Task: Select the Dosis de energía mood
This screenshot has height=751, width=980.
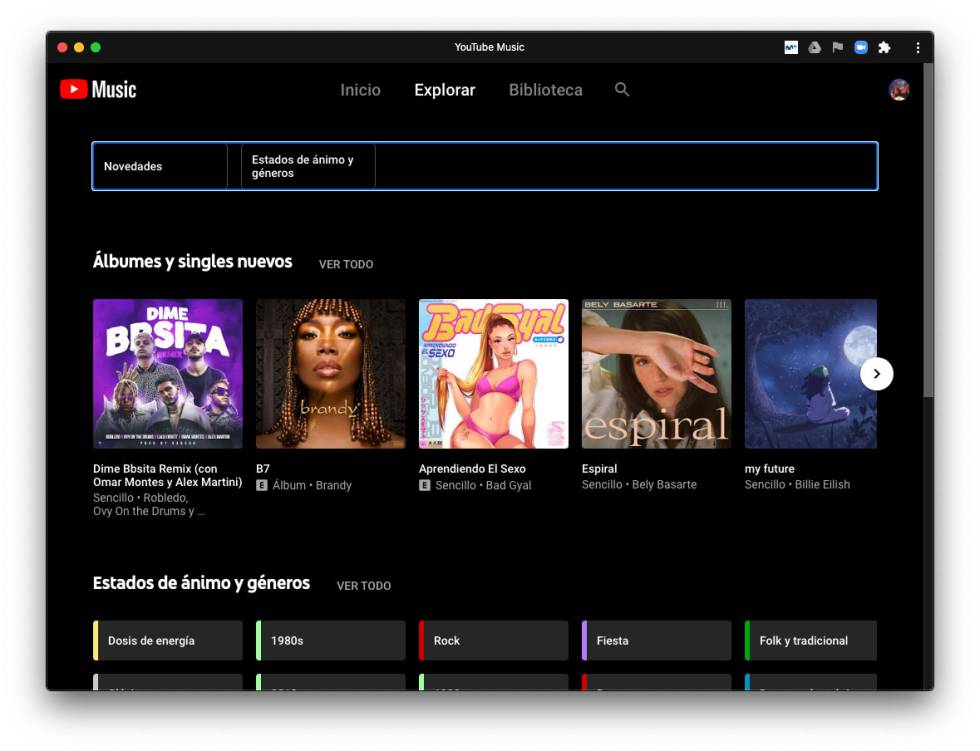Action: 168,640
